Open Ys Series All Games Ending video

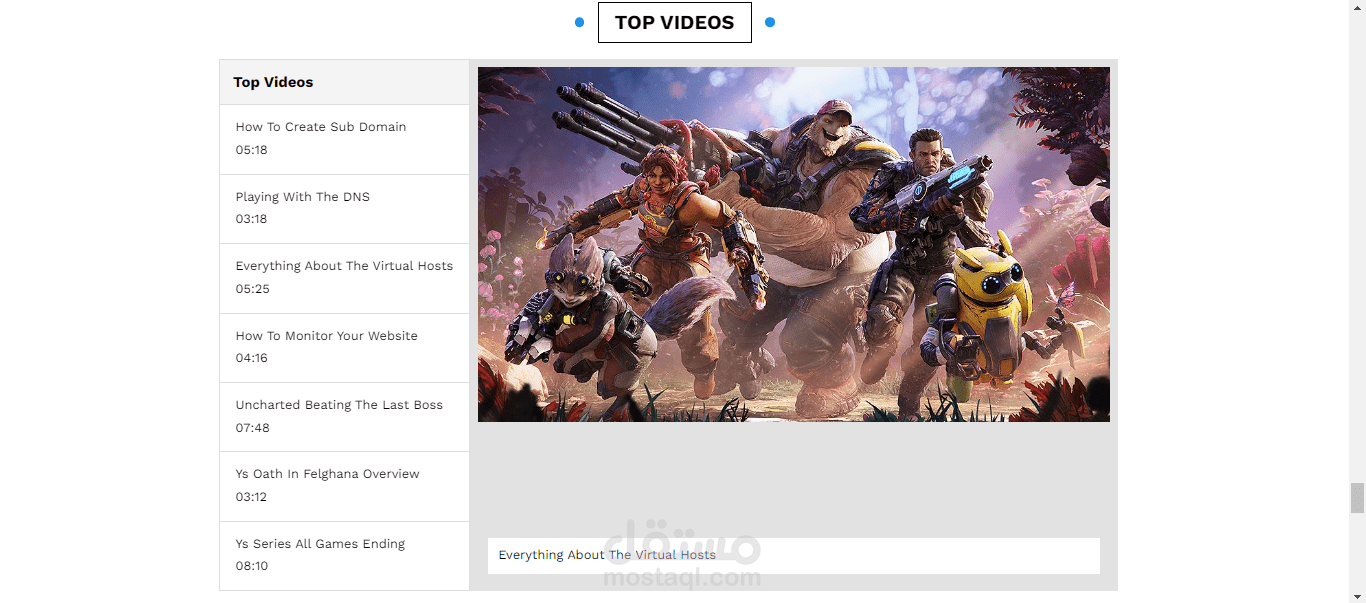click(344, 556)
